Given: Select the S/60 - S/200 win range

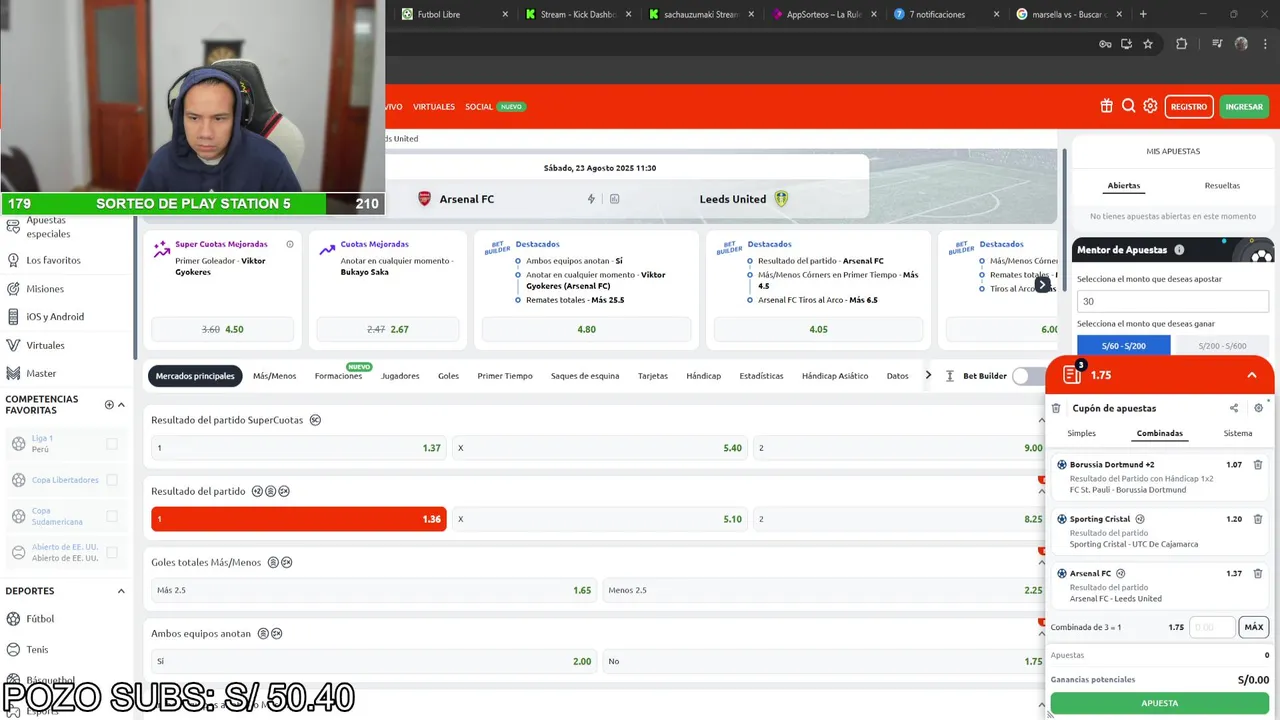Looking at the screenshot, I should click(1124, 346).
